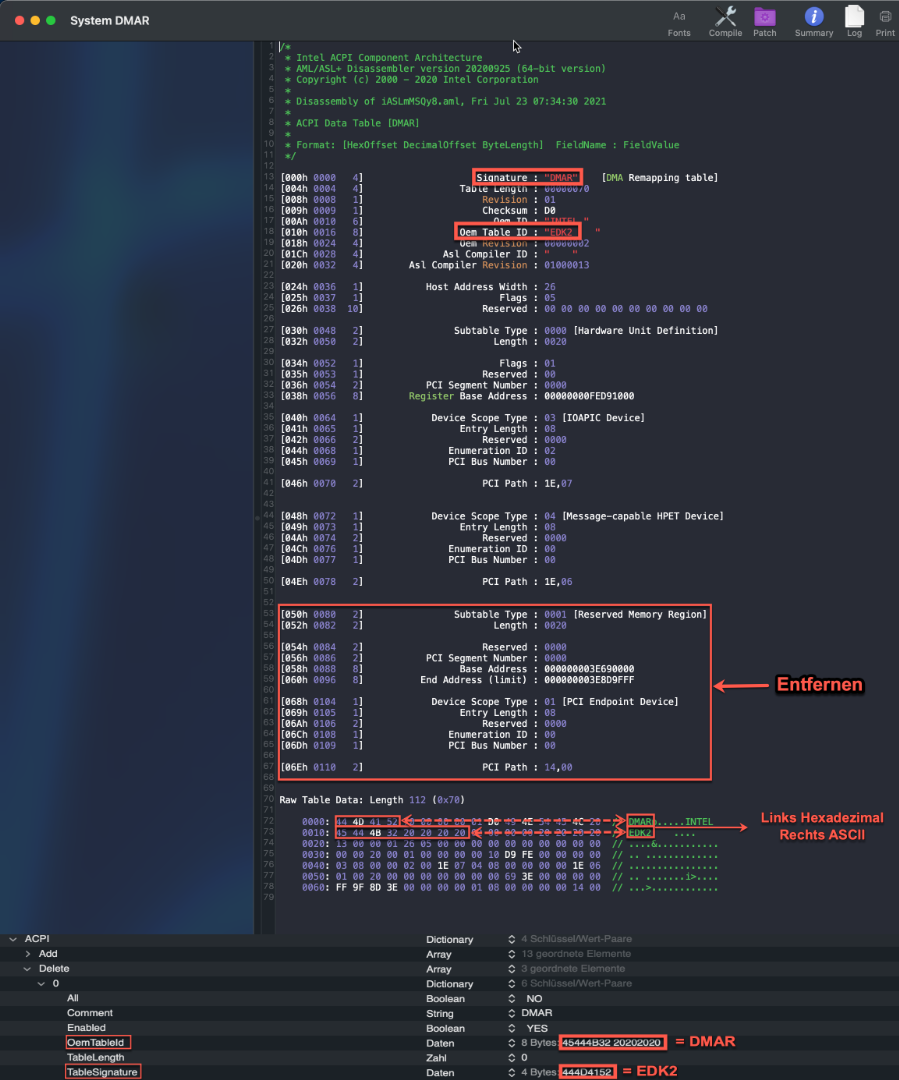Click the Checksum D0 line

click(417, 211)
